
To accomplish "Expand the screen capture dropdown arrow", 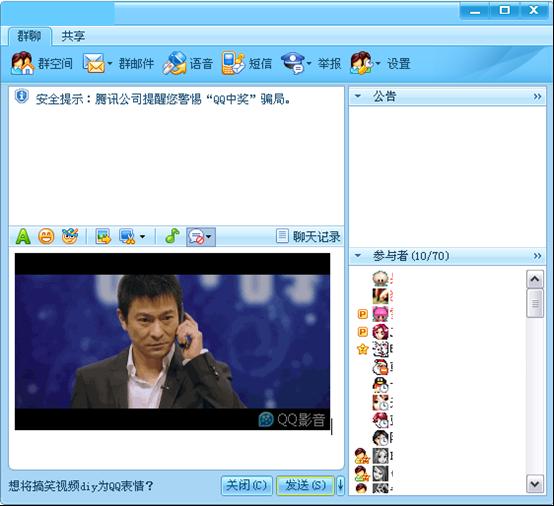I will pos(142,237).
